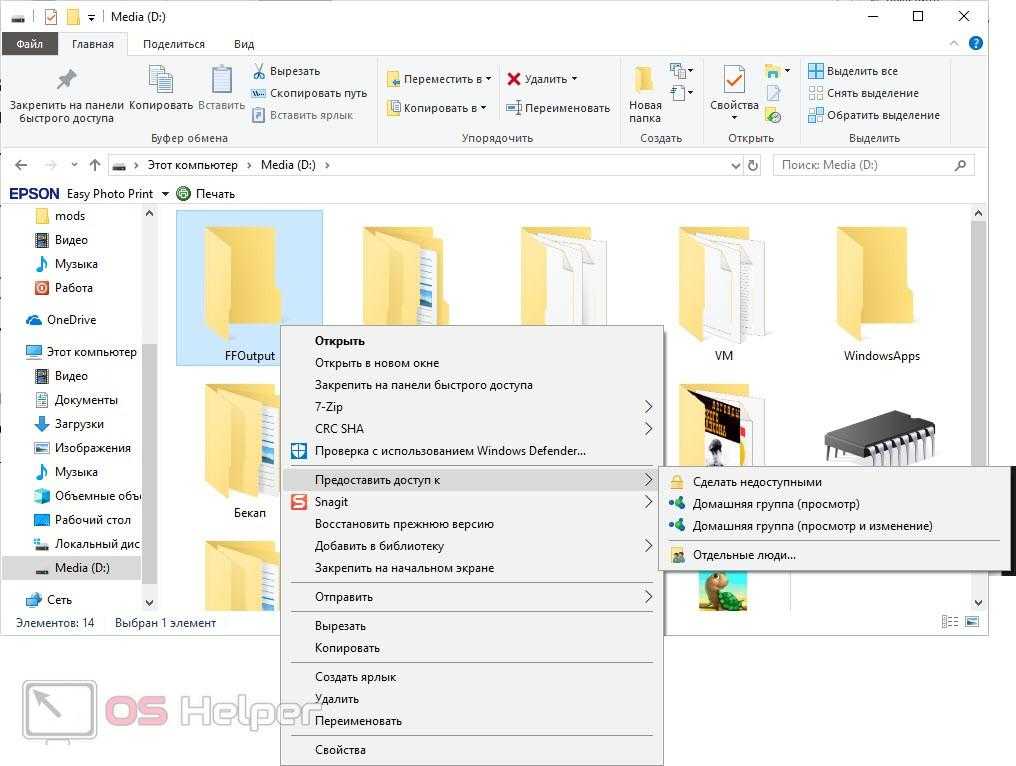Expand the 'Переместить в' dropdown

click(x=488, y=79)
